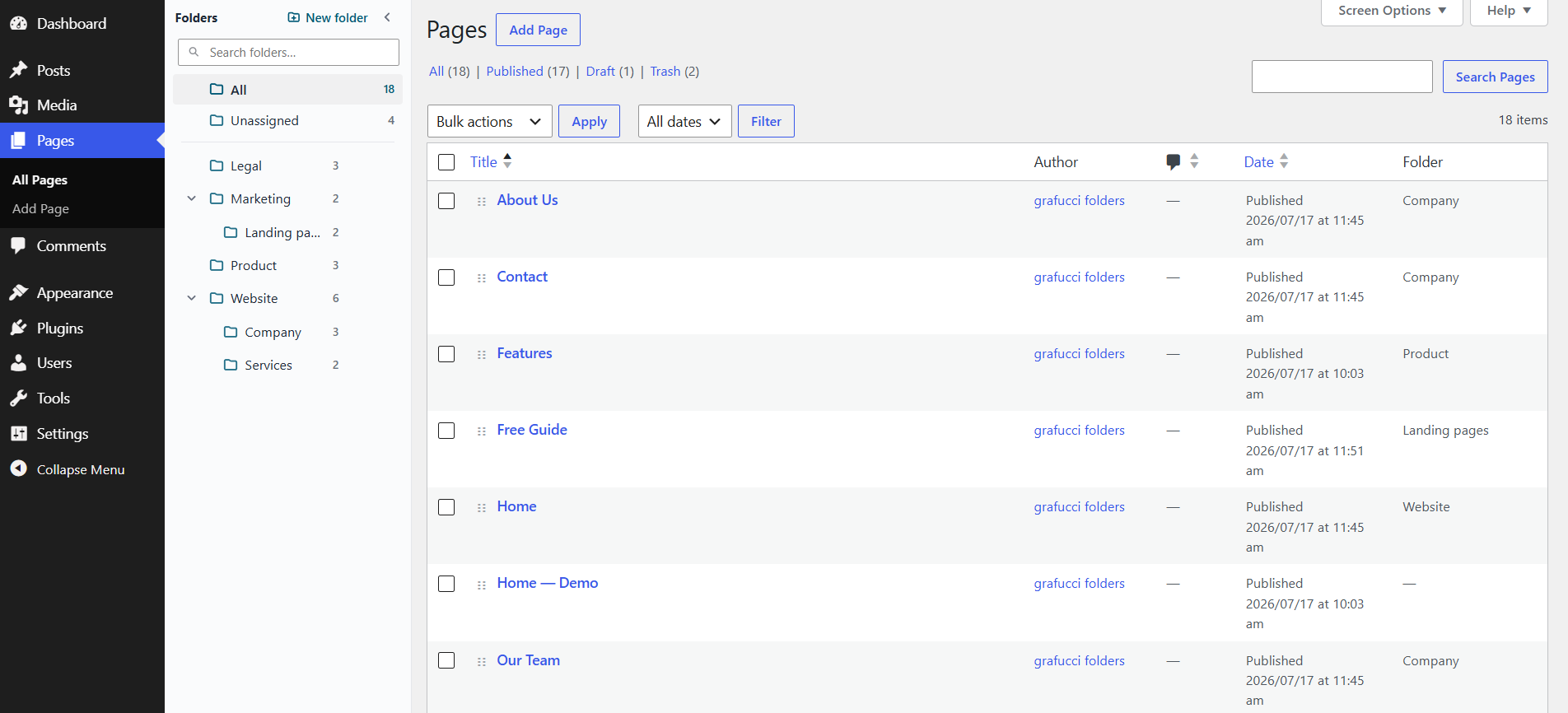Sort pages by Title column
The height and width of the screenshot is (713, 1568).
click(491, 162)
